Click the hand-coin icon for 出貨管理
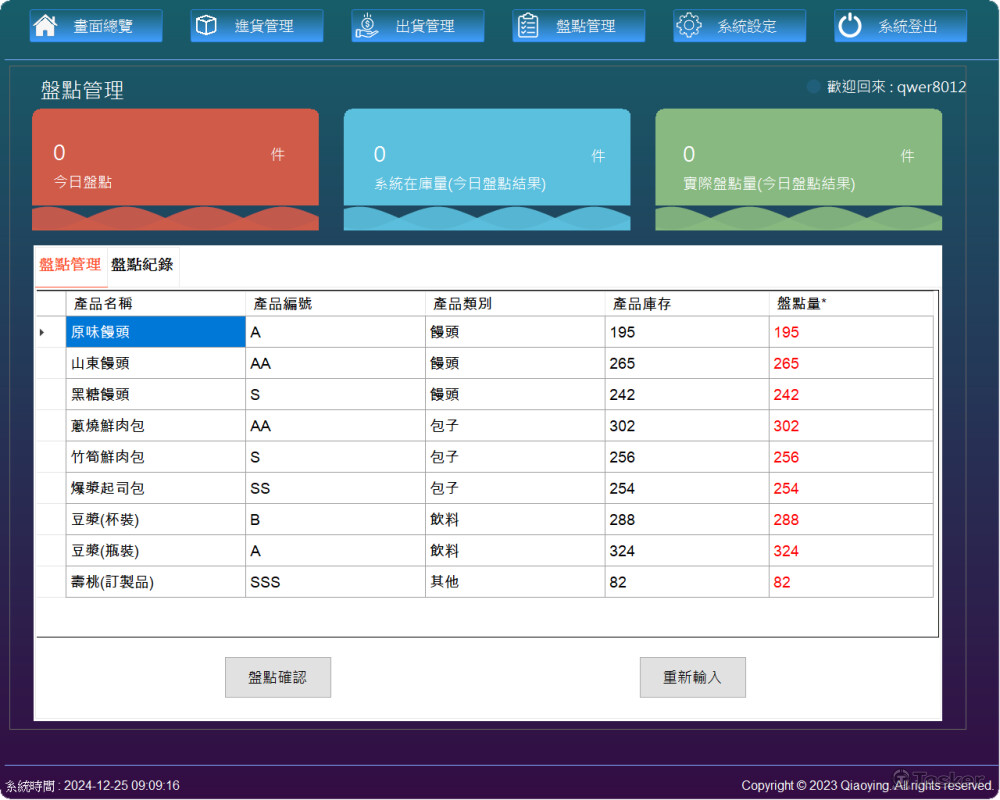1000x800 pixels. (367, 26)
